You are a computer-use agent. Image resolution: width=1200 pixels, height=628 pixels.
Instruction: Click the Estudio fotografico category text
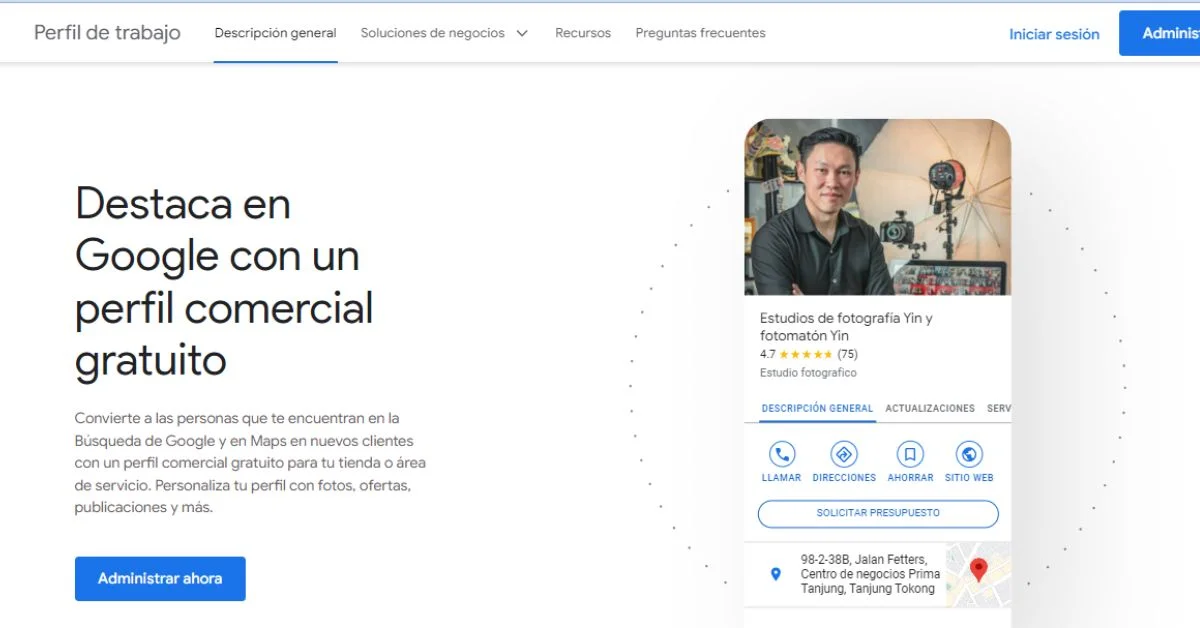pos(808,373)
